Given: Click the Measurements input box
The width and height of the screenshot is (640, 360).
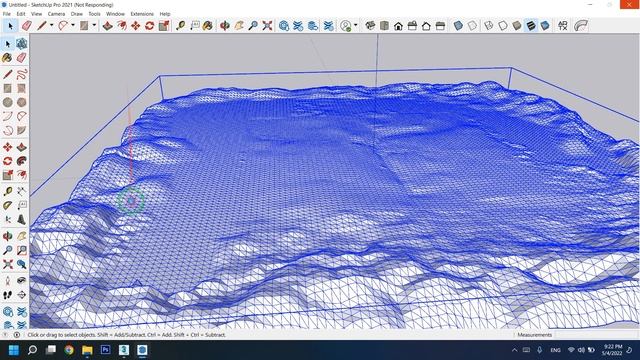Looking at the screenshot, I should pyautogui.click(x=596, y=335).
